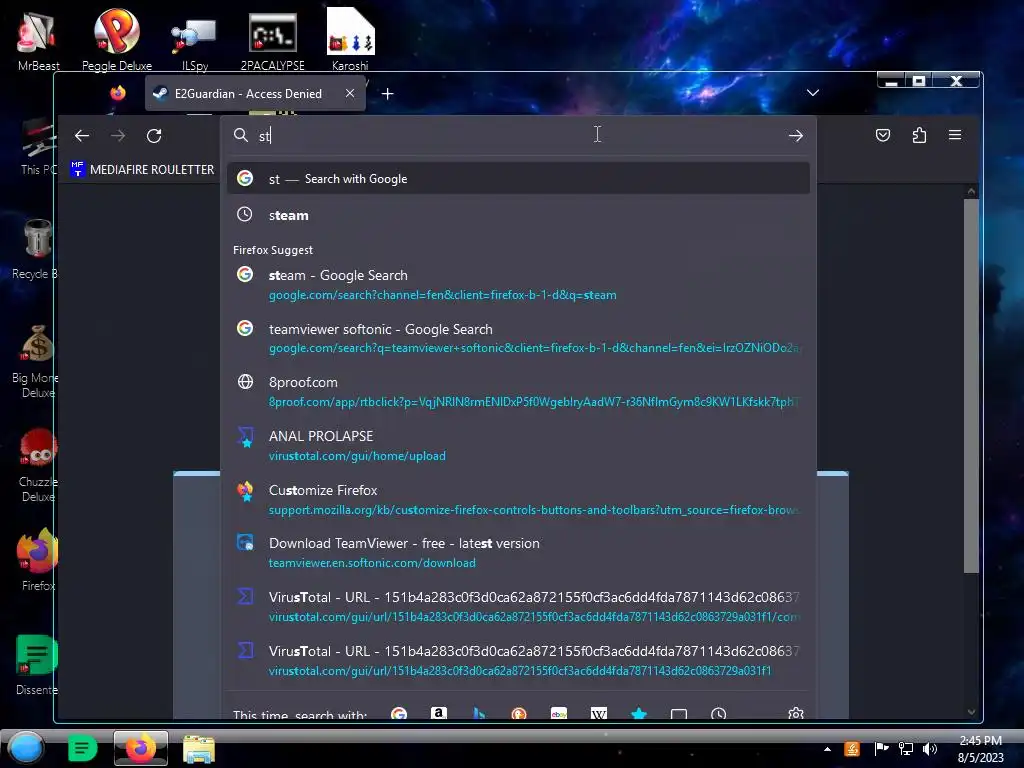Select the Recycle Bin desktop icon
1024x768 pixels.
click(37, 249)
